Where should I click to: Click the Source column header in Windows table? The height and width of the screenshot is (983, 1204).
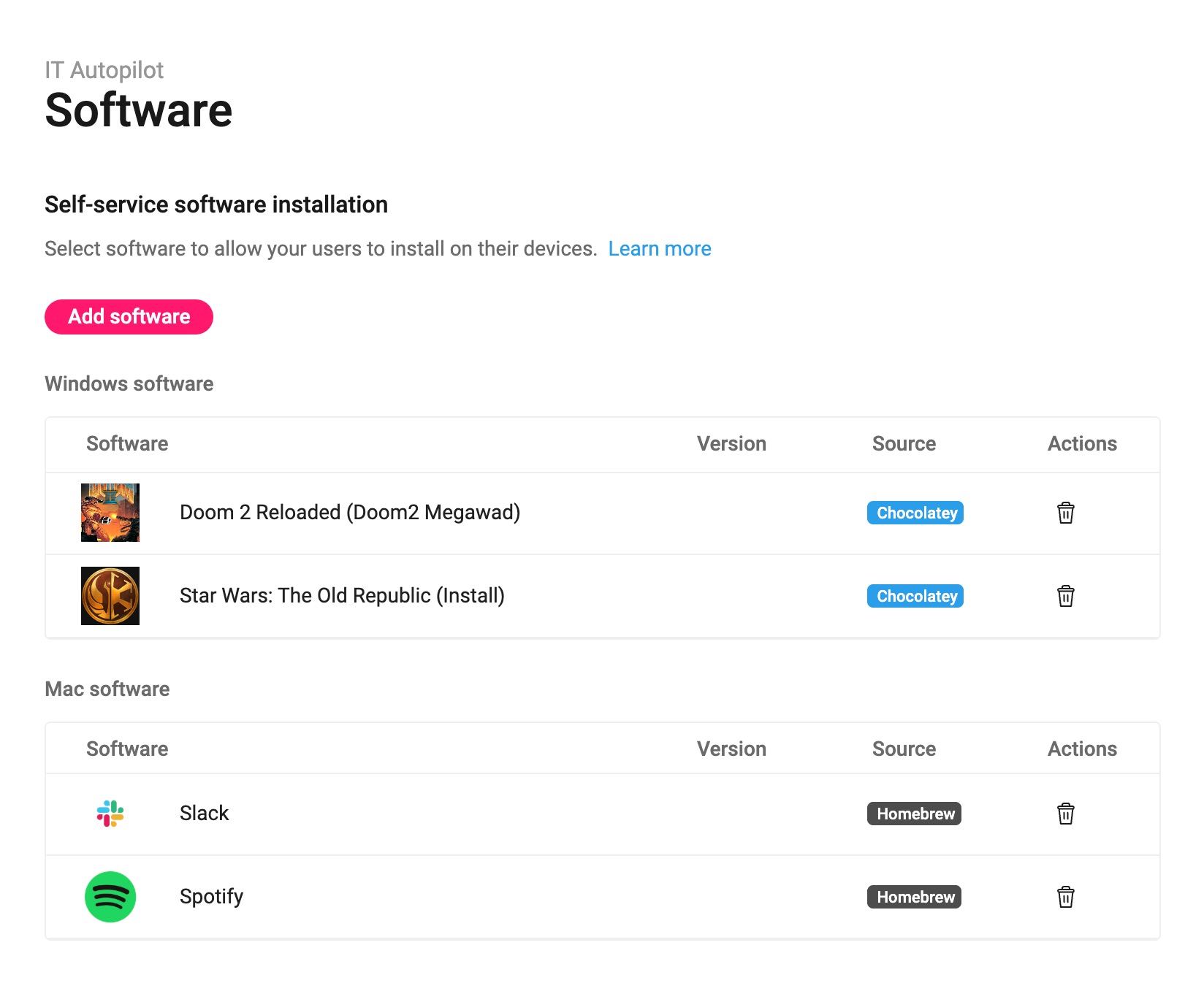[904, 444]
